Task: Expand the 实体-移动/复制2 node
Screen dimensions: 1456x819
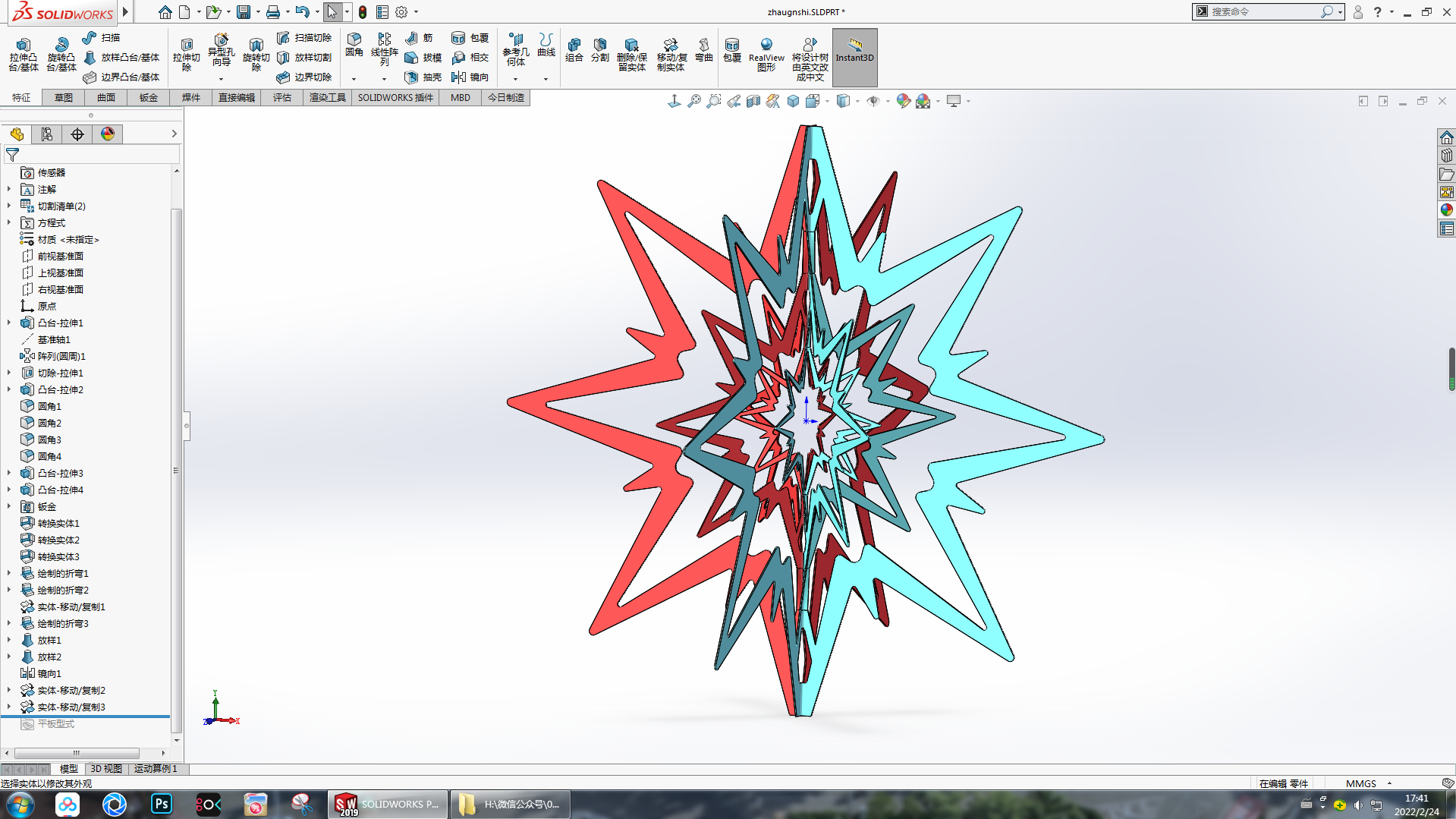Action: click(9, 690)
